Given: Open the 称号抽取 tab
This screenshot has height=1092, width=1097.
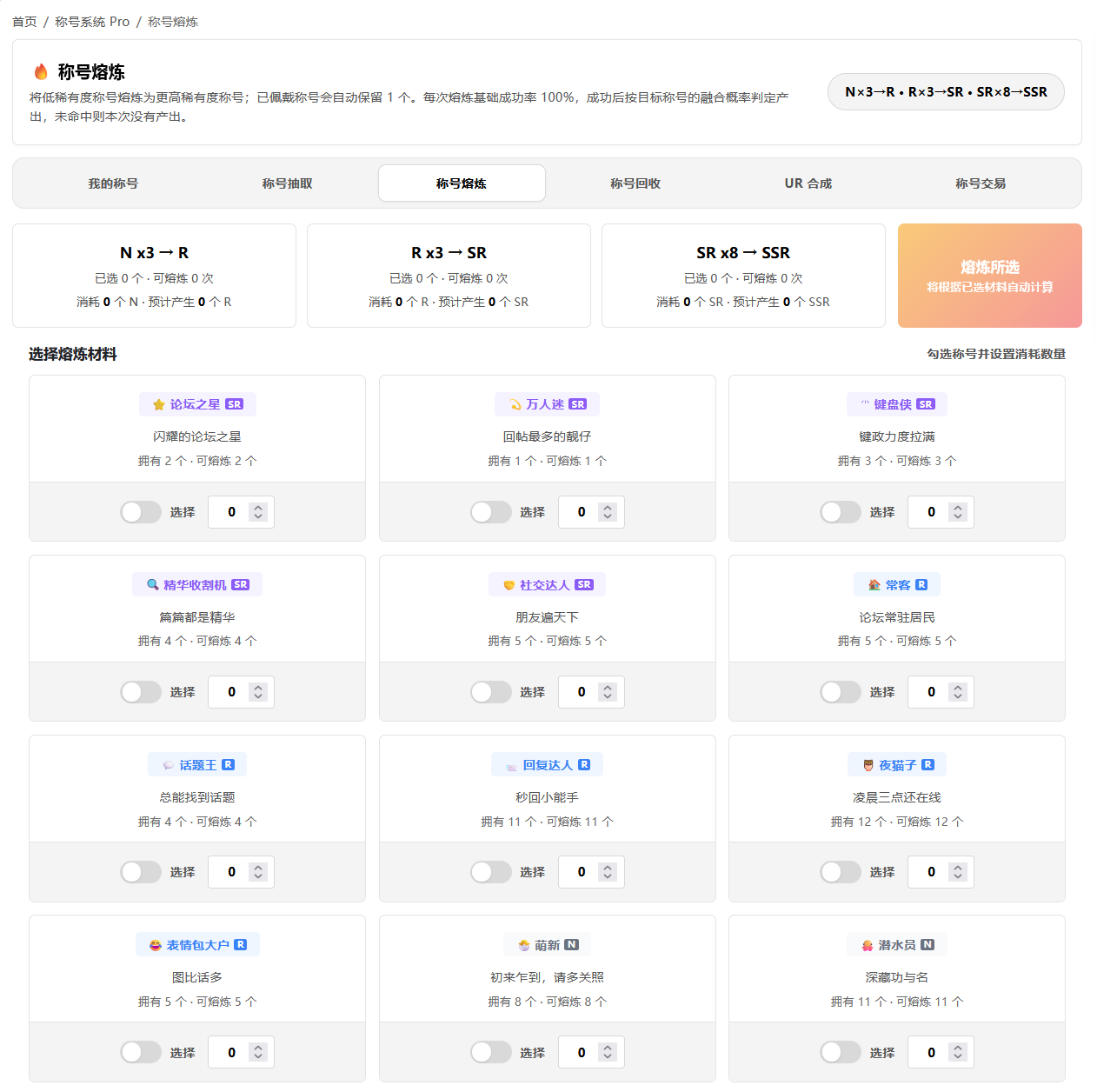Looking at the screenshot, I should (x=287, y=183).
